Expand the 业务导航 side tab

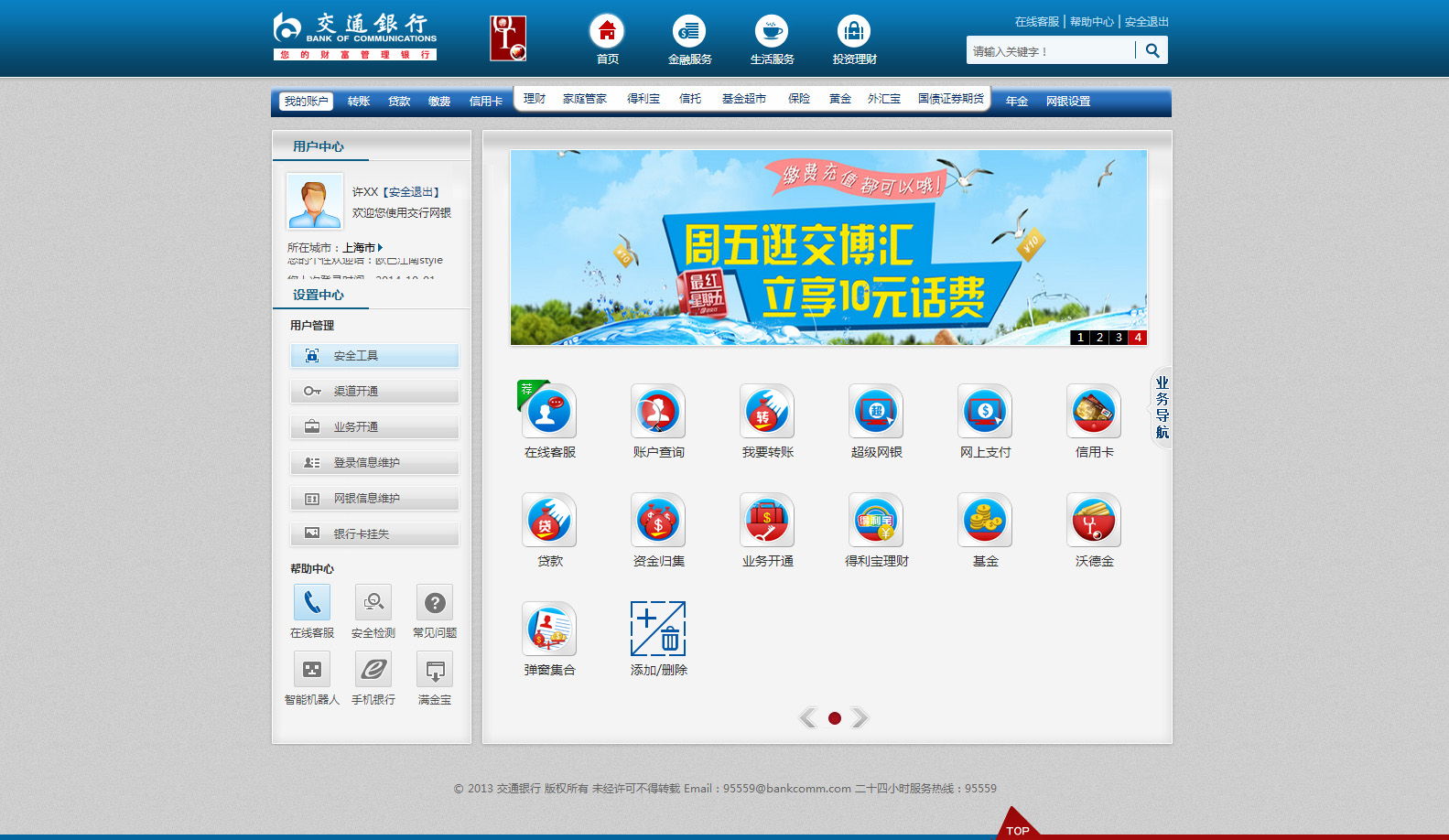point(1162,407)
